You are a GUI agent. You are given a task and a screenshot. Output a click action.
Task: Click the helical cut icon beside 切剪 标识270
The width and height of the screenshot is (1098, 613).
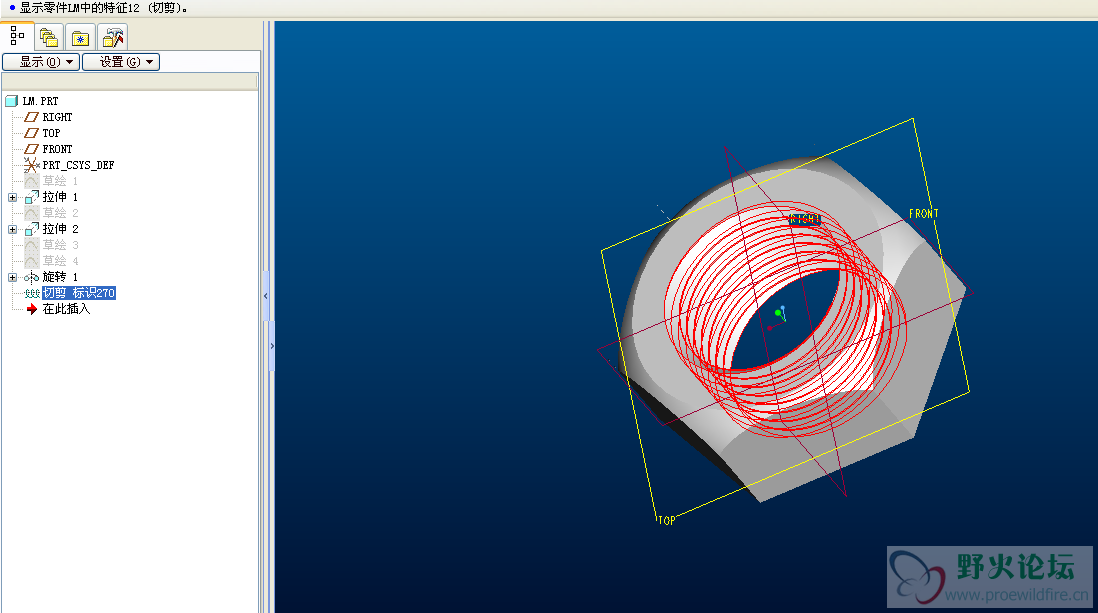pos(32,294)
